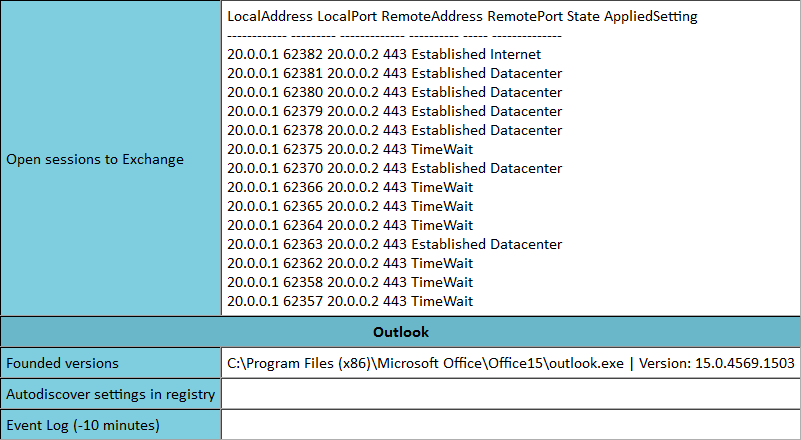Click the session row with port 62380
The width and height of the screenshot is (801, 440).
coord(394,92)
